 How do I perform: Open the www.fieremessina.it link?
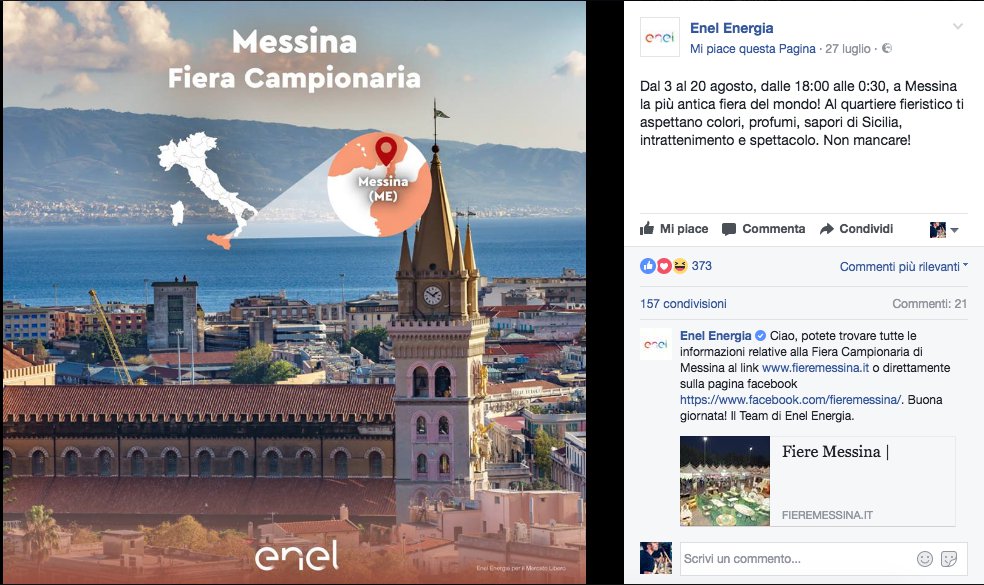tap(815, 368)
